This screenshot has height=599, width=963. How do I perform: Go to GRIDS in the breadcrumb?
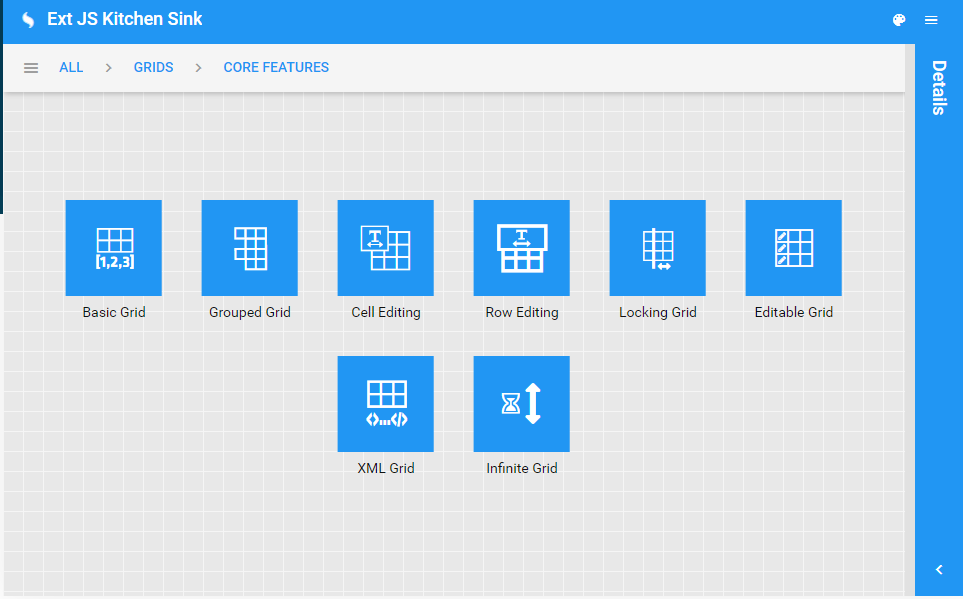[154, 68]
